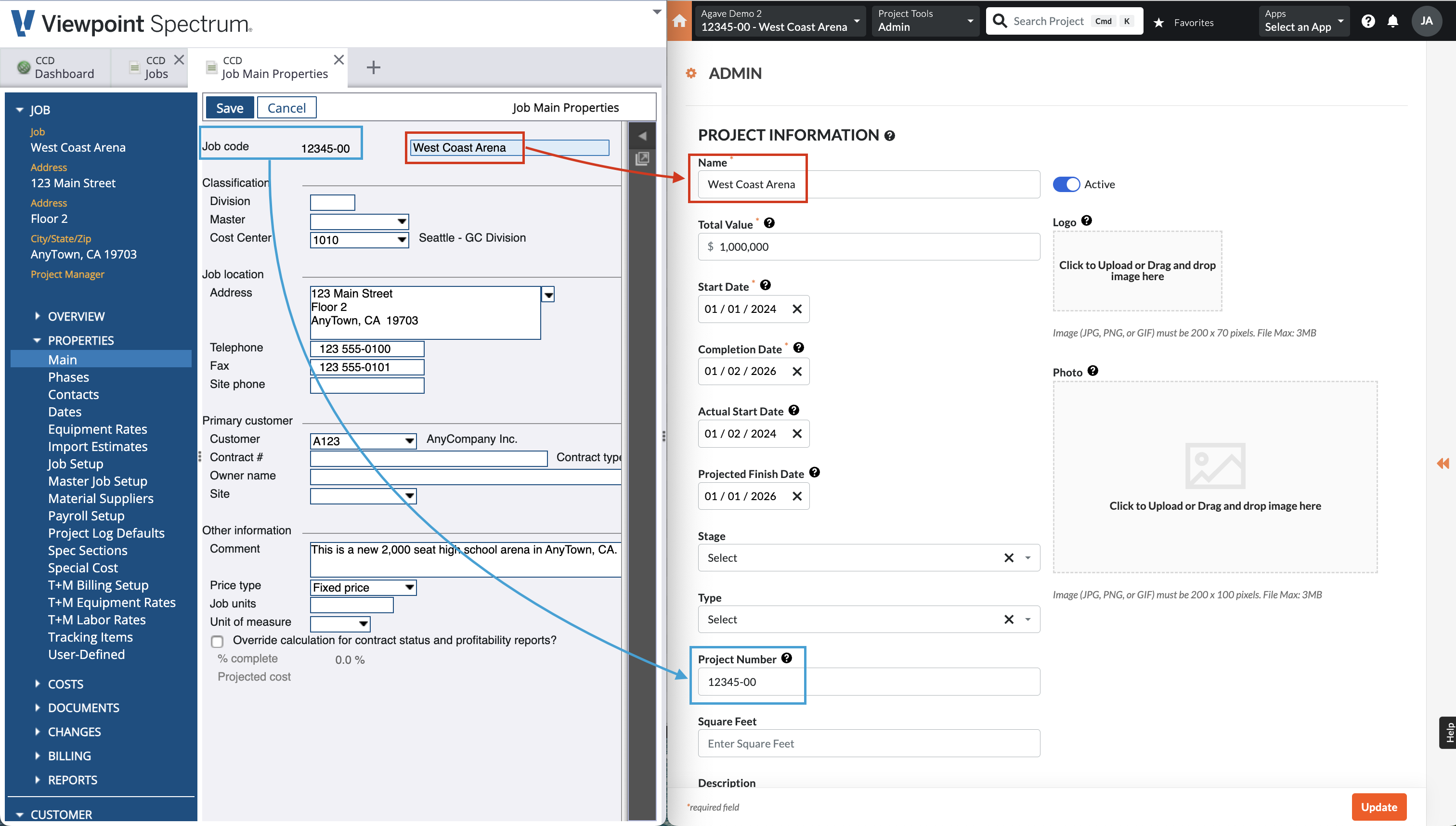The height and width of the screenshot is (826, 1456).
Task: Toggle the Active project status switch
Action: click(x=1067, y=184)
